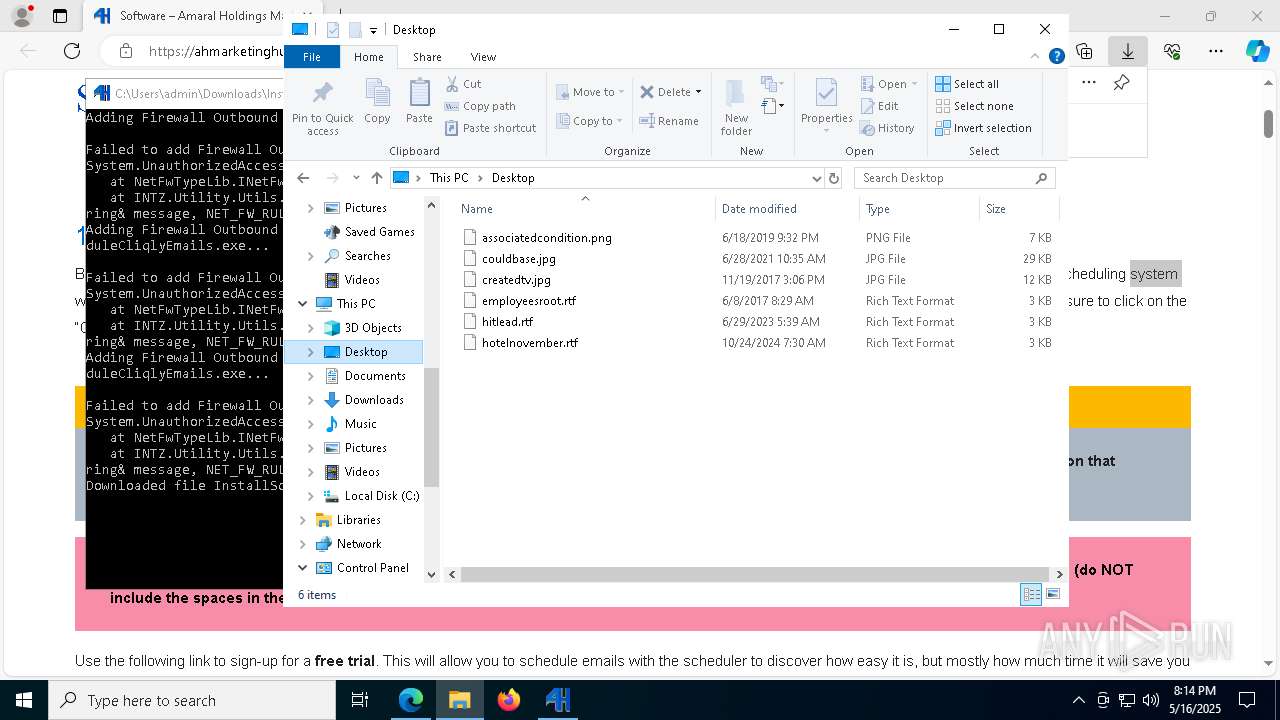Image resolution: width=1280 pixels, height=720 pixels.
Task: Open browser Downloads toolbar icon
Action: [1128, 51]
